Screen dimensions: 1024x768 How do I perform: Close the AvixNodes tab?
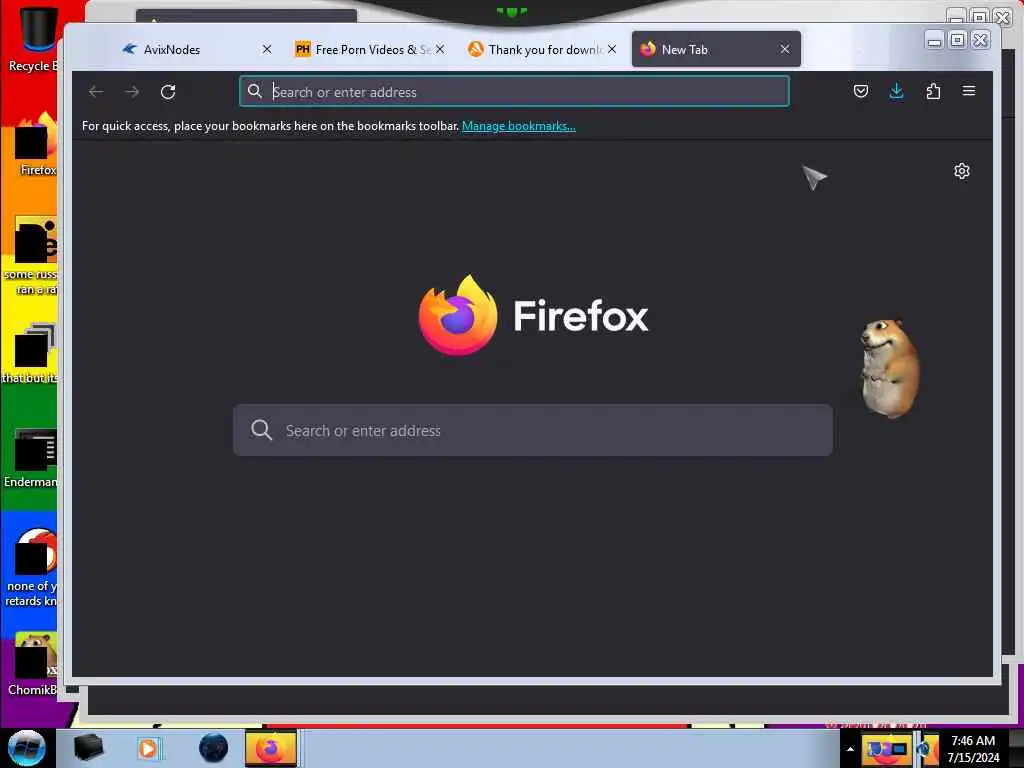(x=267, y=50)
